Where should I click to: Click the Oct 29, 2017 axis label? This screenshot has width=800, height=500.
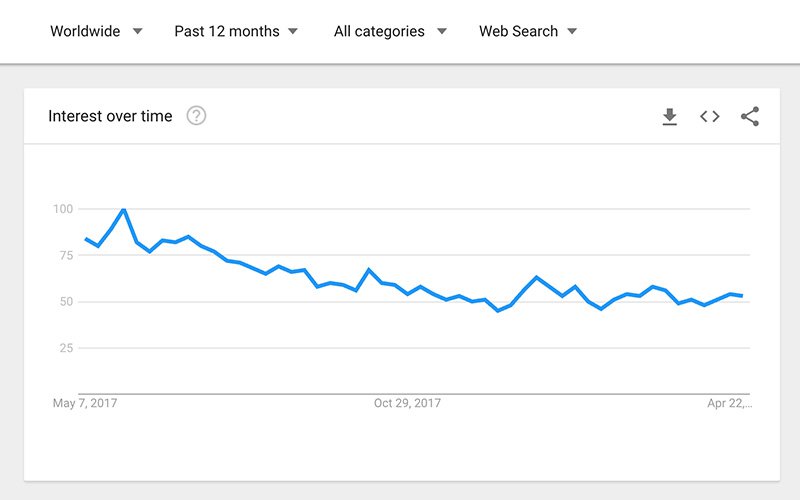click(x=407, y=403)
